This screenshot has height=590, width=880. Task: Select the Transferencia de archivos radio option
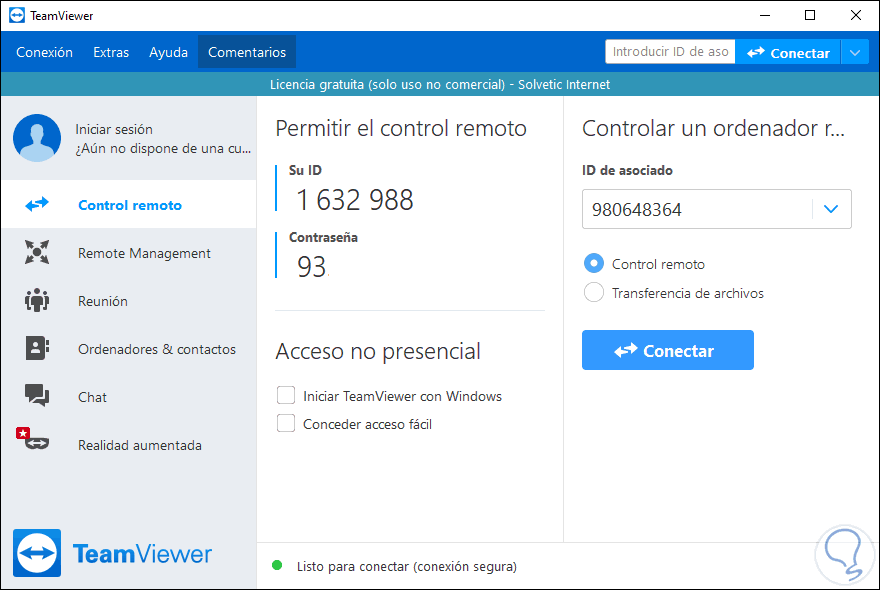594,292
